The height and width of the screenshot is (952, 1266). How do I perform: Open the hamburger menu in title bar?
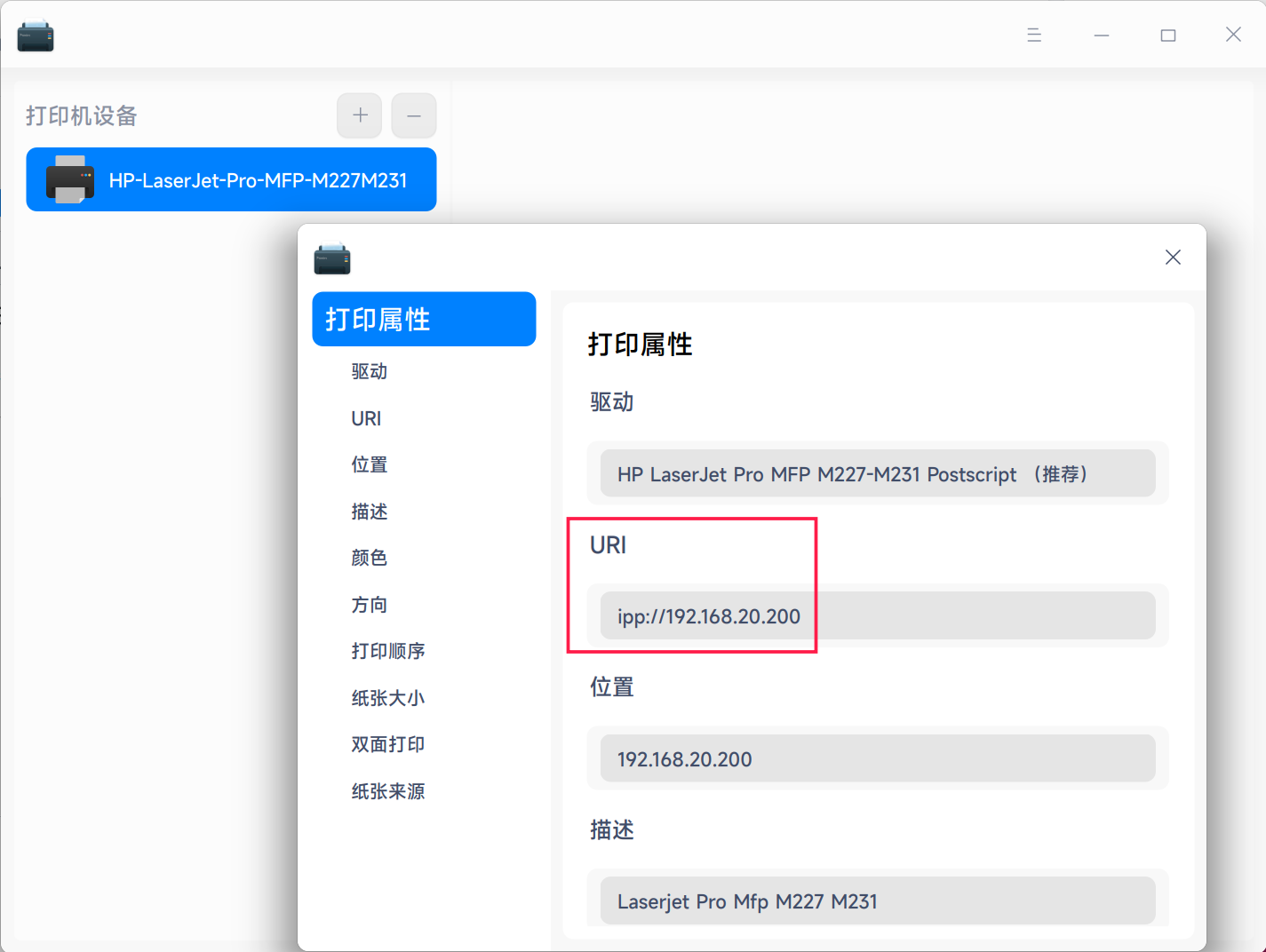pyautogui.click(x=1033, y=35)
